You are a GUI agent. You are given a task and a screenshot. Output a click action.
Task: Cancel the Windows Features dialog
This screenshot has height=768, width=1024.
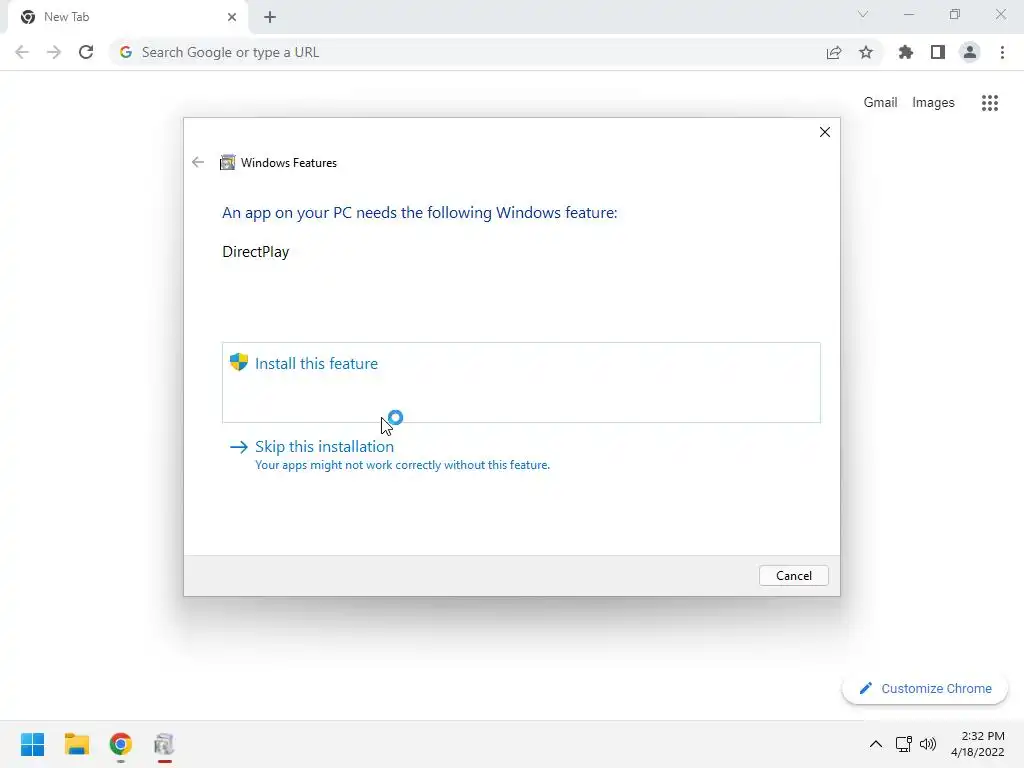click(793, 575)
